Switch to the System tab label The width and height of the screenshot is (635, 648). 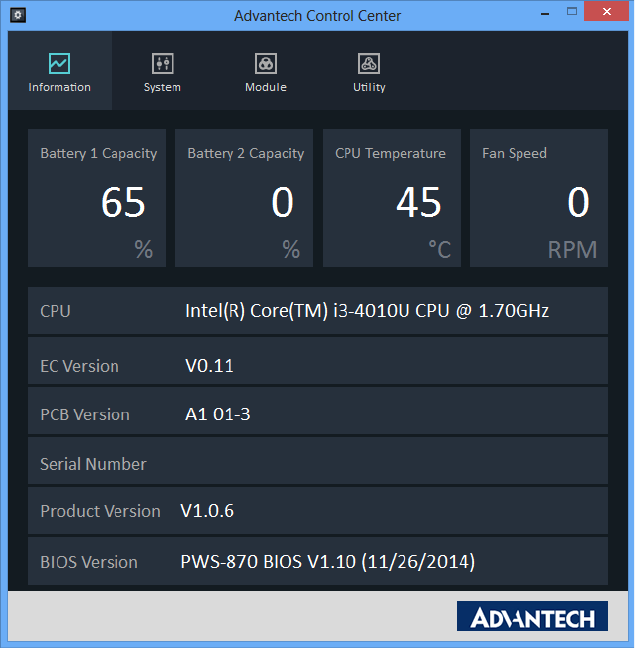[162, 88]
